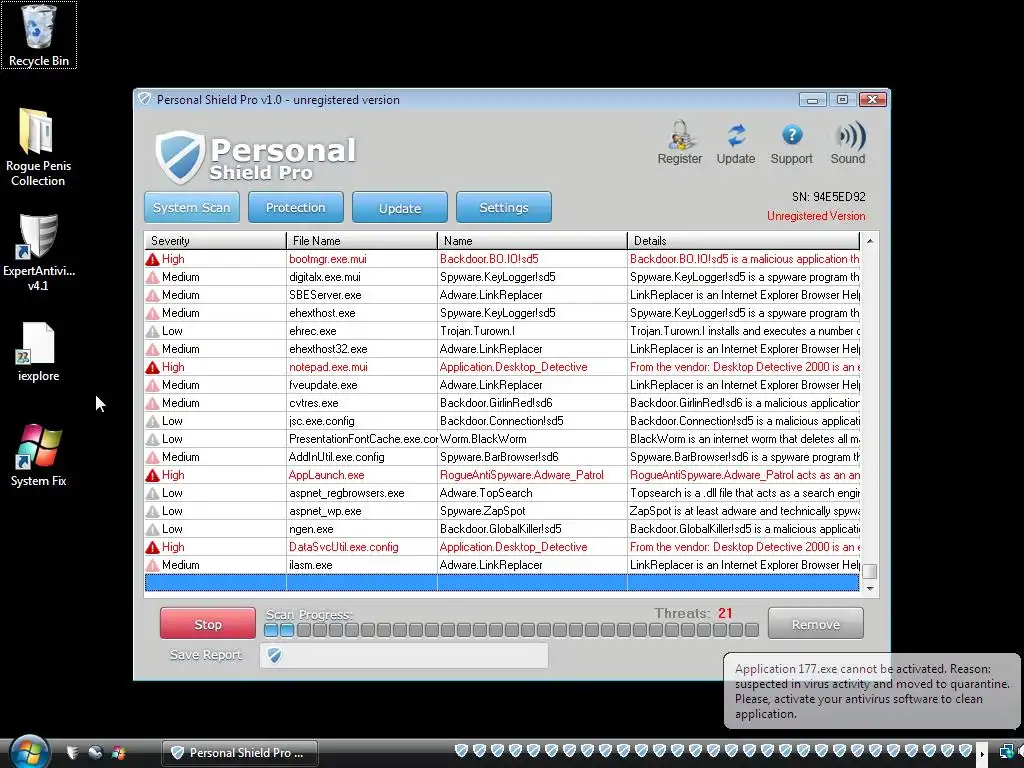Image resolution: width=1024 pixels, height=768 pixels.
Task: Select the ExpertAntivirus v4.1 desktop shortcut
Action: click(x=39, y=252)
